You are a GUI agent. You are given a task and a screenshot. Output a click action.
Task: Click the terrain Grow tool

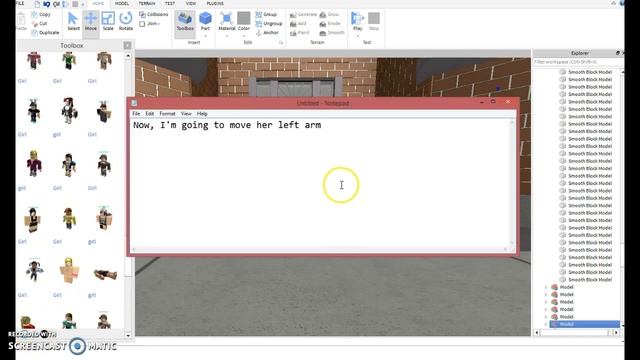point(329,14)
